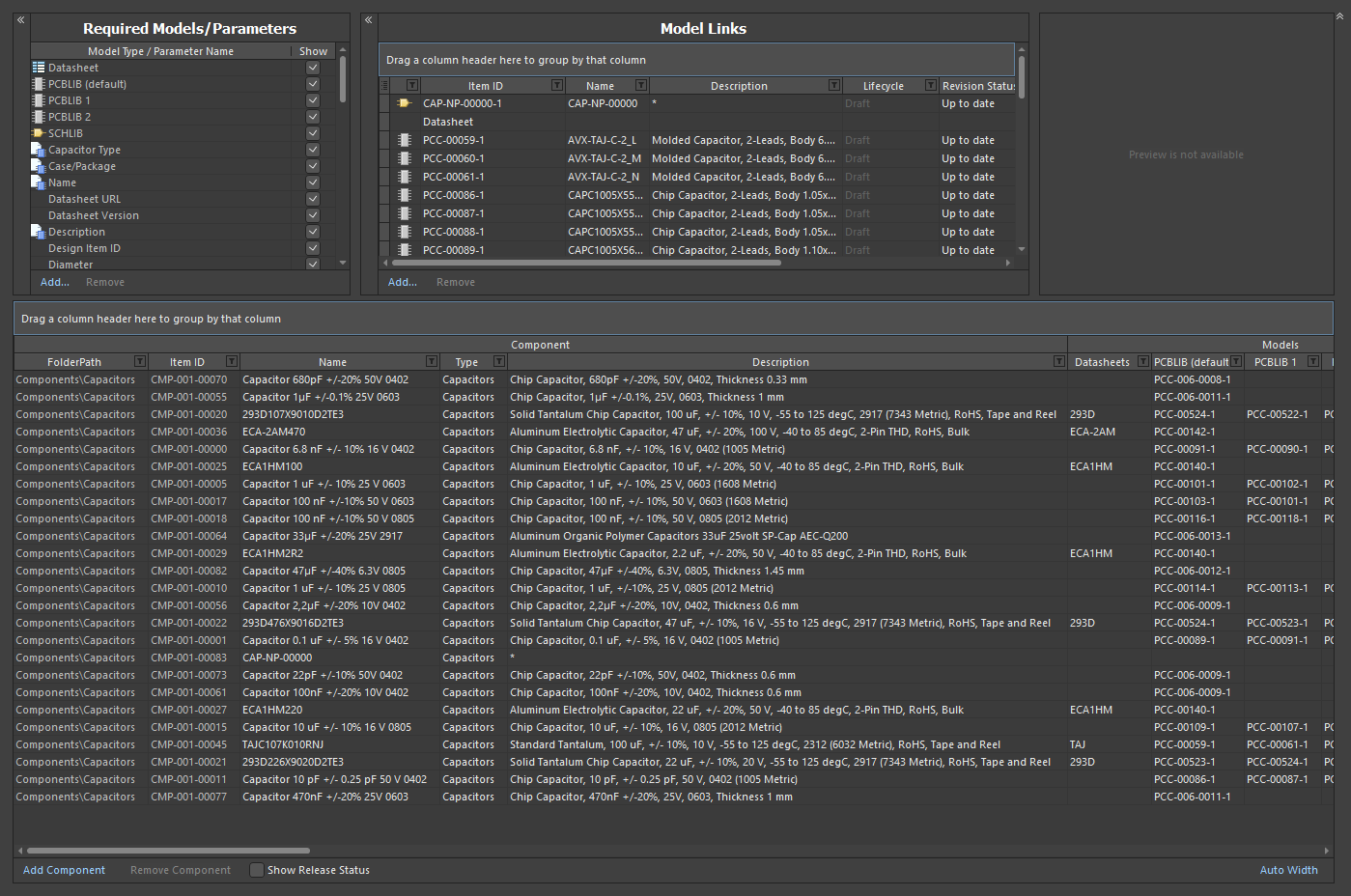Viewport: 1351px width, 896px height.
Task: Click the PCBLIB 2 footprint icon
Action: [39, 117]
